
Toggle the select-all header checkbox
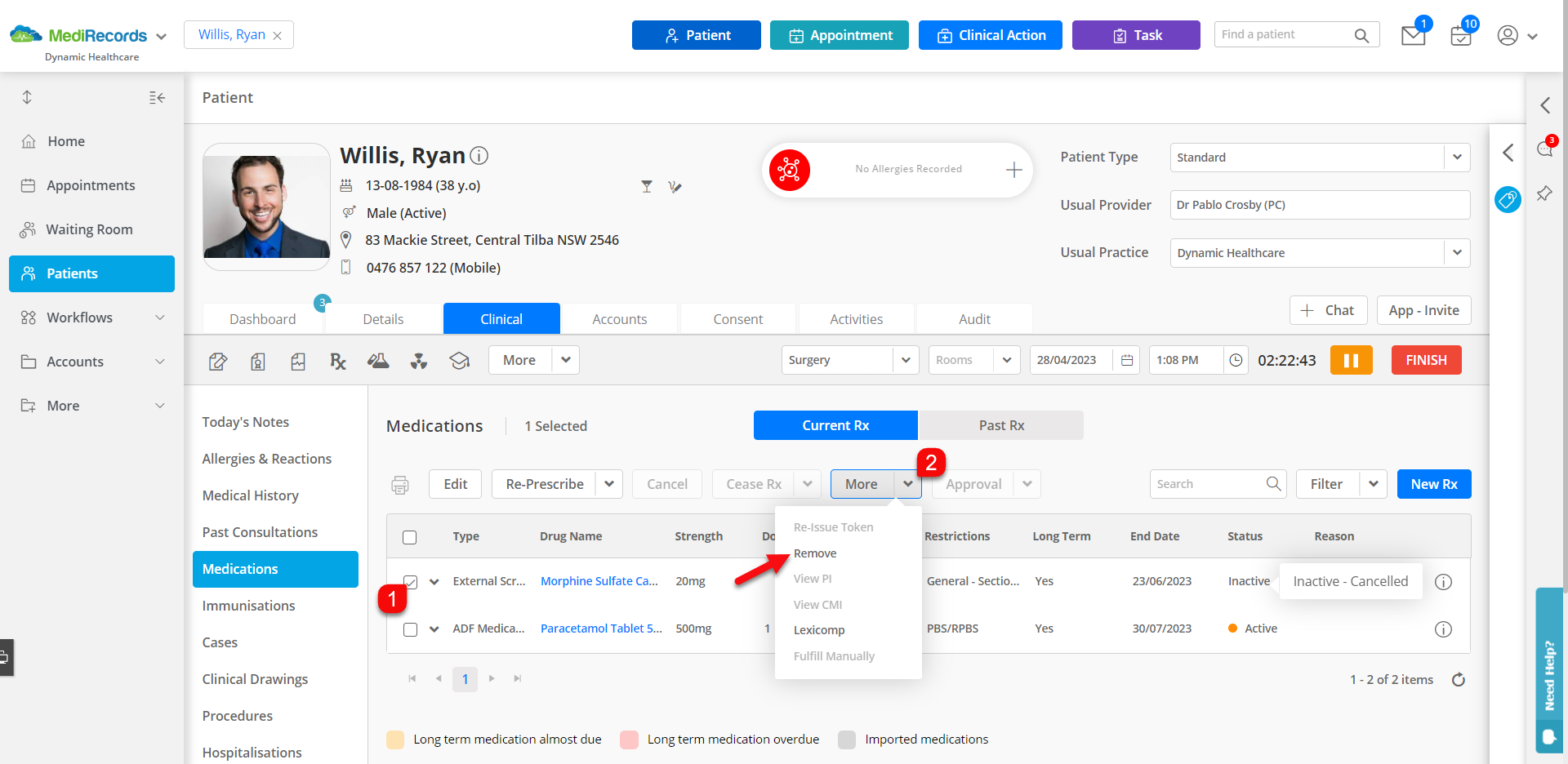[410, 537]
